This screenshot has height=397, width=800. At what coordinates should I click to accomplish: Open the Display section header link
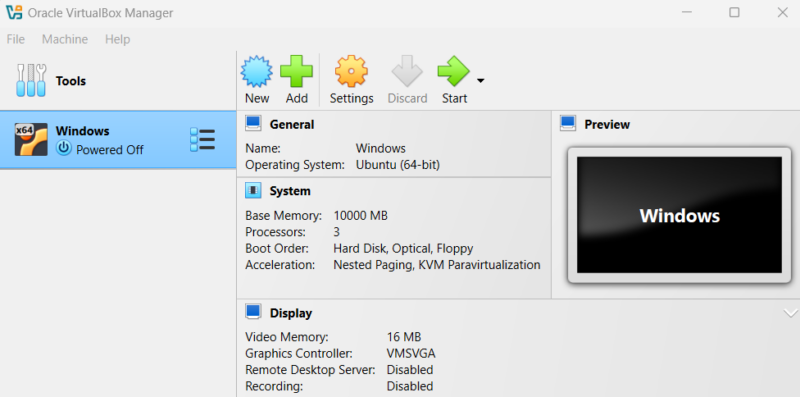(x=291, y=313)
